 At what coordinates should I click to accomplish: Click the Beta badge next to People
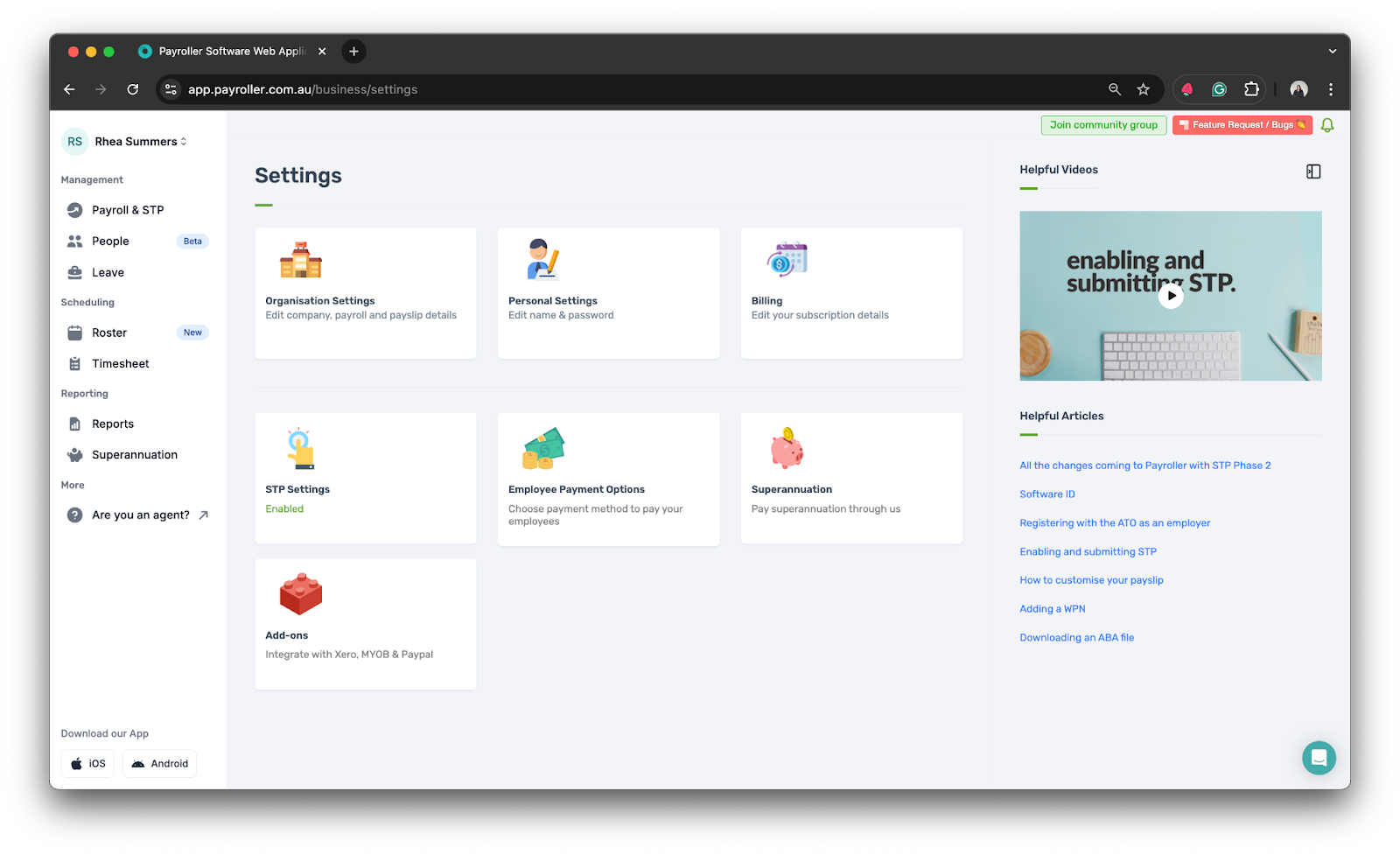click(192, 242)
